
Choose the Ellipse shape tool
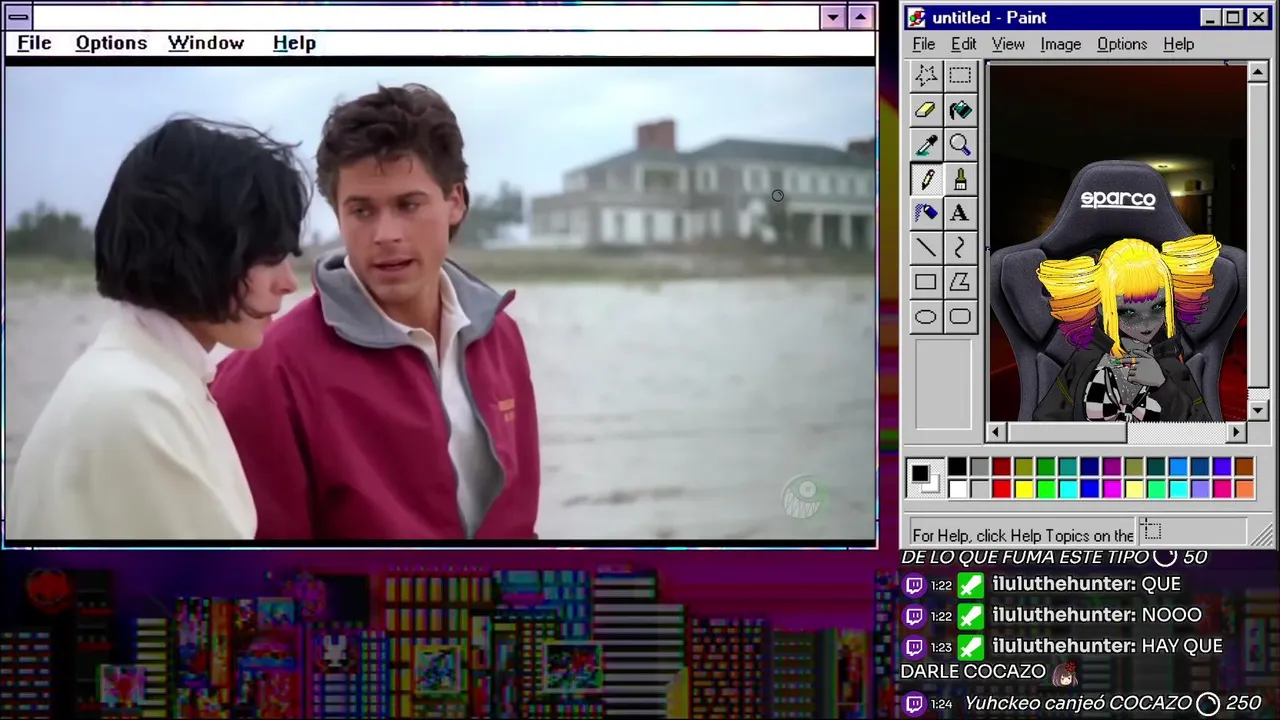926,317
